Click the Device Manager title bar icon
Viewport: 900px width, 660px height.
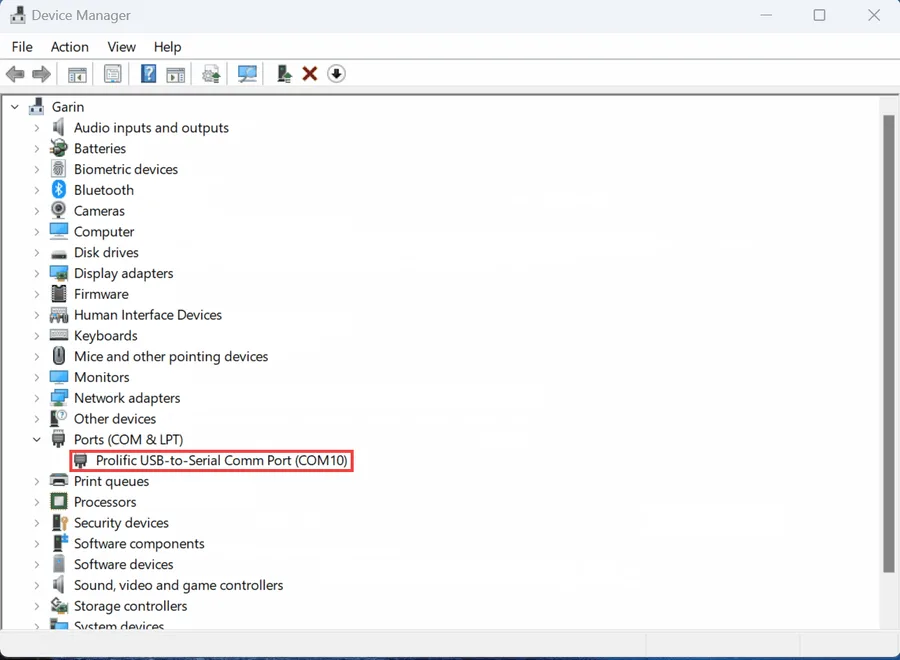(18, 15)
